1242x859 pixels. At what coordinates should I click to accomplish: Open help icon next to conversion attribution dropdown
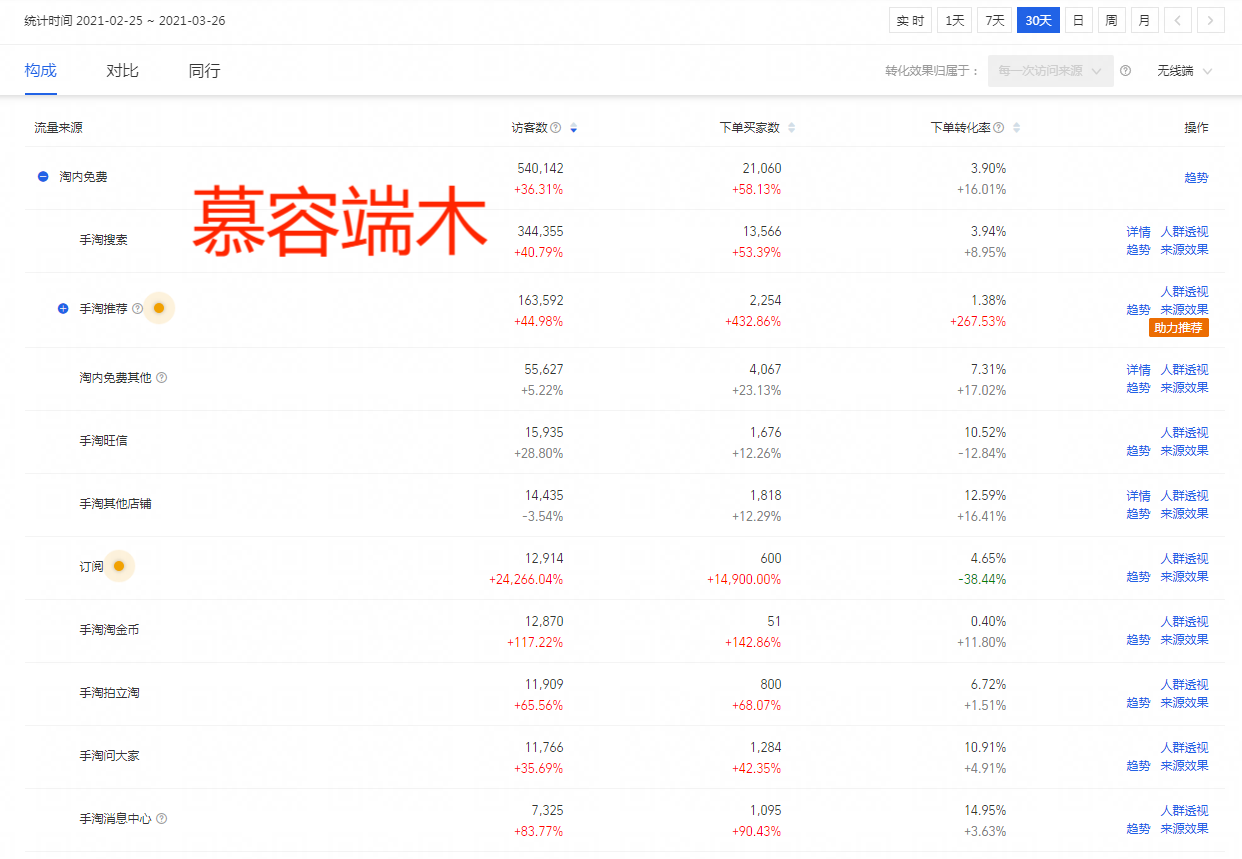tap(1126, 71)
